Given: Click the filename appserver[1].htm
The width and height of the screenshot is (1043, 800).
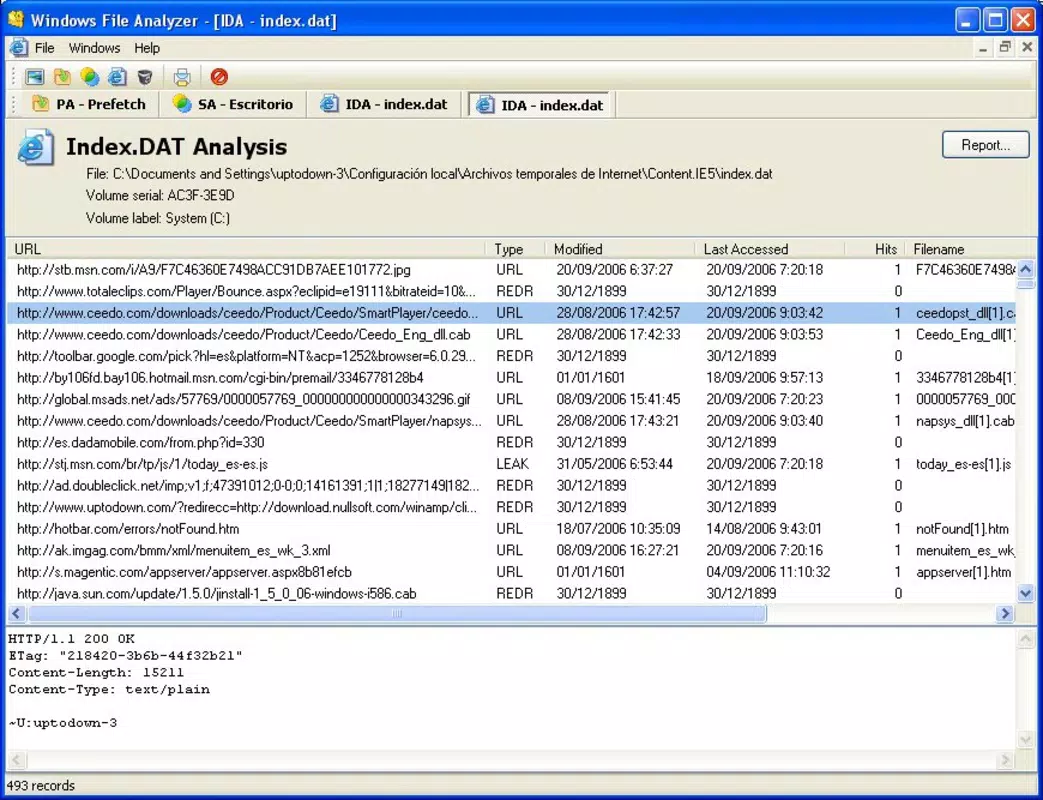Looking at the screenshot, I should 963,572.
